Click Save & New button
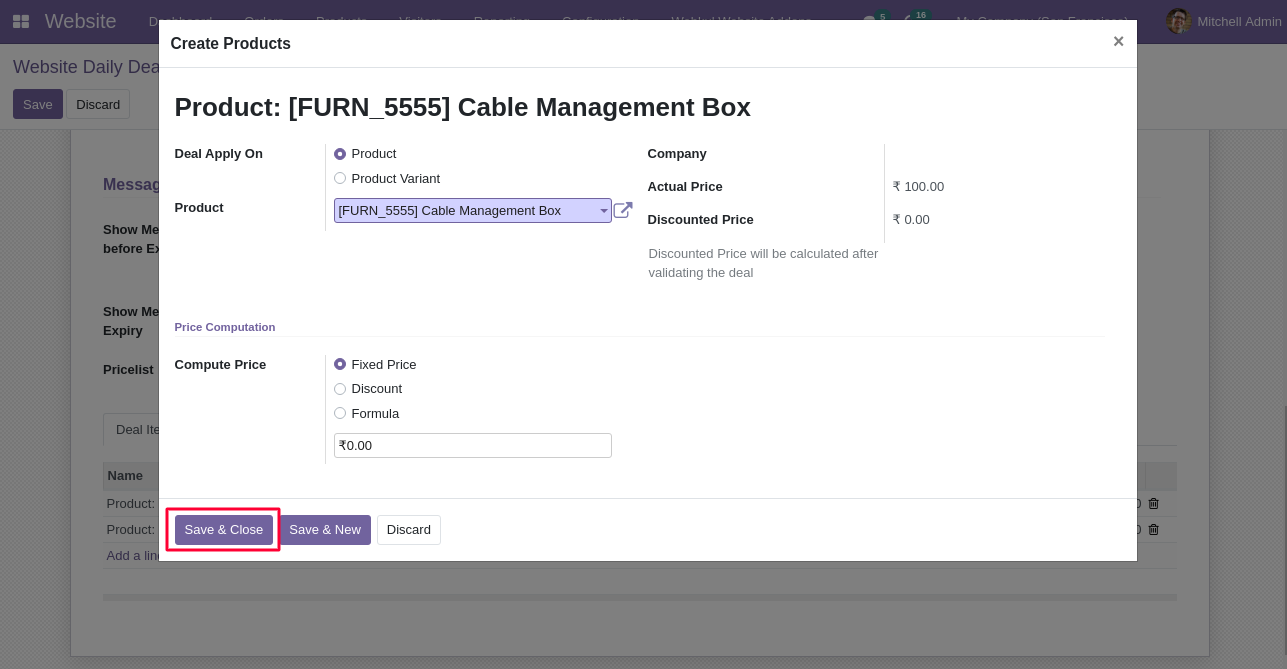Image resolution: width=1287 pixels, height=669 pixels. pos(325,530)
